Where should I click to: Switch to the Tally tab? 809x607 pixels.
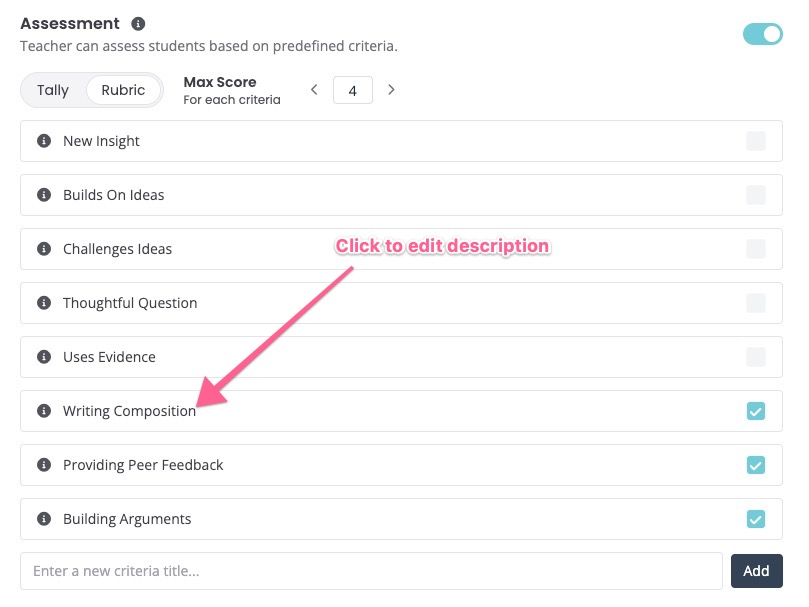pos(53,90)
